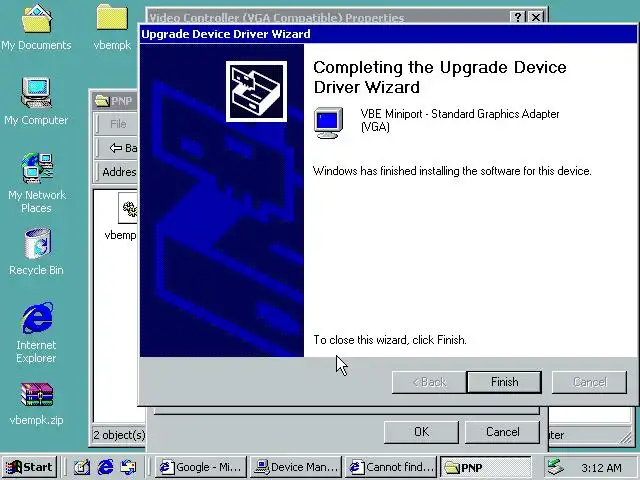Viewport: 640px width, 480px height.
Task: Click the hardware wizard icon in blue panel
Action: pyautogui.click(x=256, y=91)
